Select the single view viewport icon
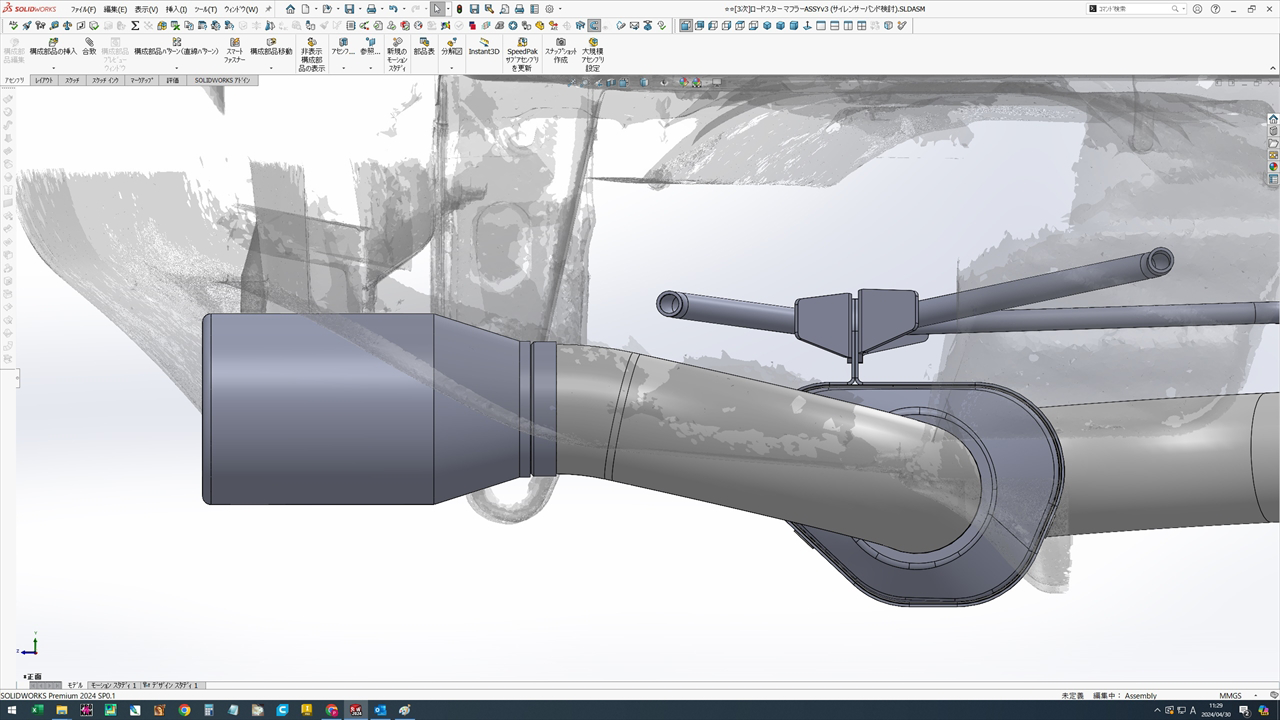This screenshot has height=720, width=1280. (821, 26)
